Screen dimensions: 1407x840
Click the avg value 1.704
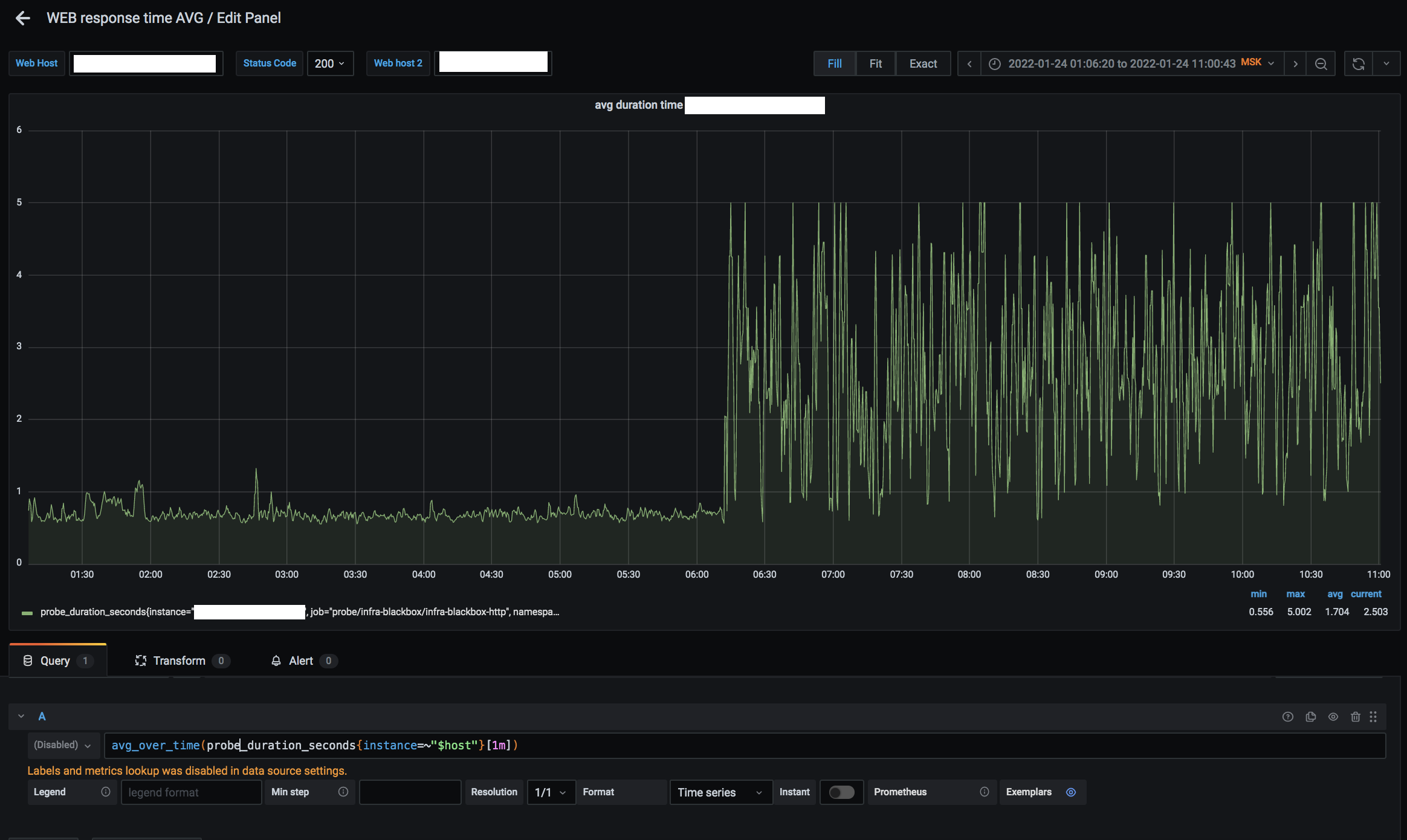[x=1337, y=612]
